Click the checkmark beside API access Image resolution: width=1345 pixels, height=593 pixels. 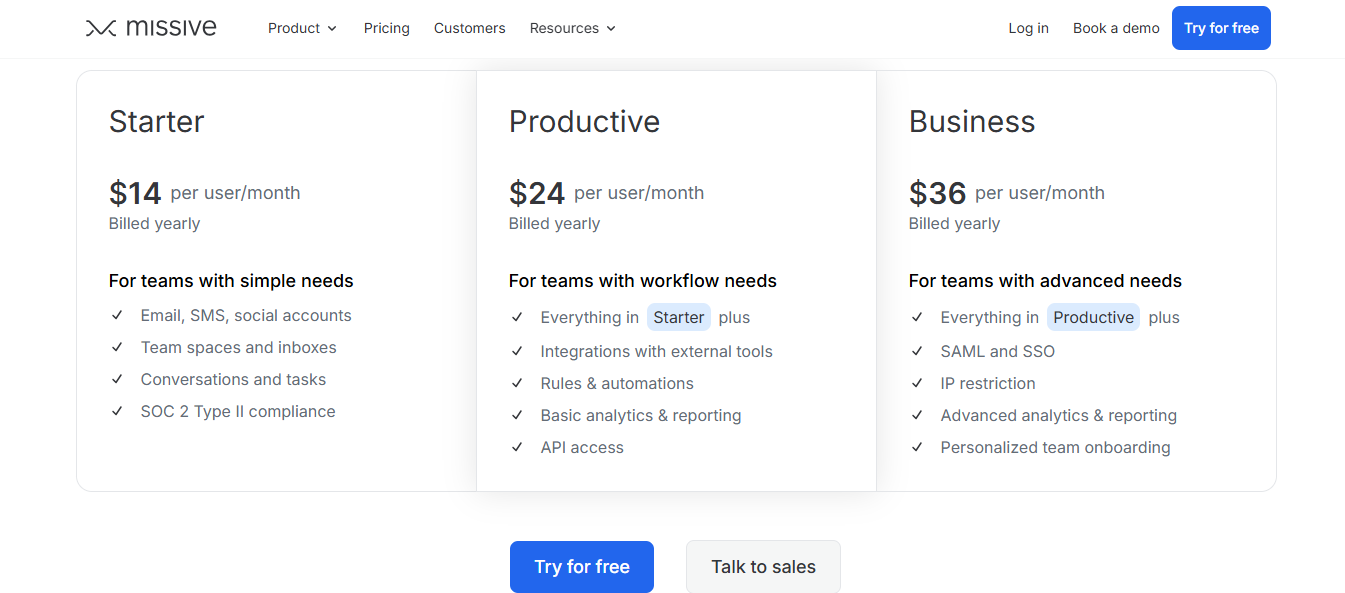[x=518, y=447]
